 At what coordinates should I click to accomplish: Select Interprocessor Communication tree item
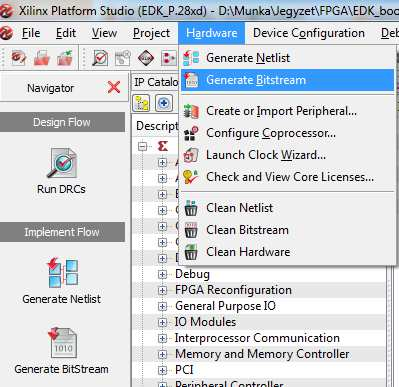point(257,338)
